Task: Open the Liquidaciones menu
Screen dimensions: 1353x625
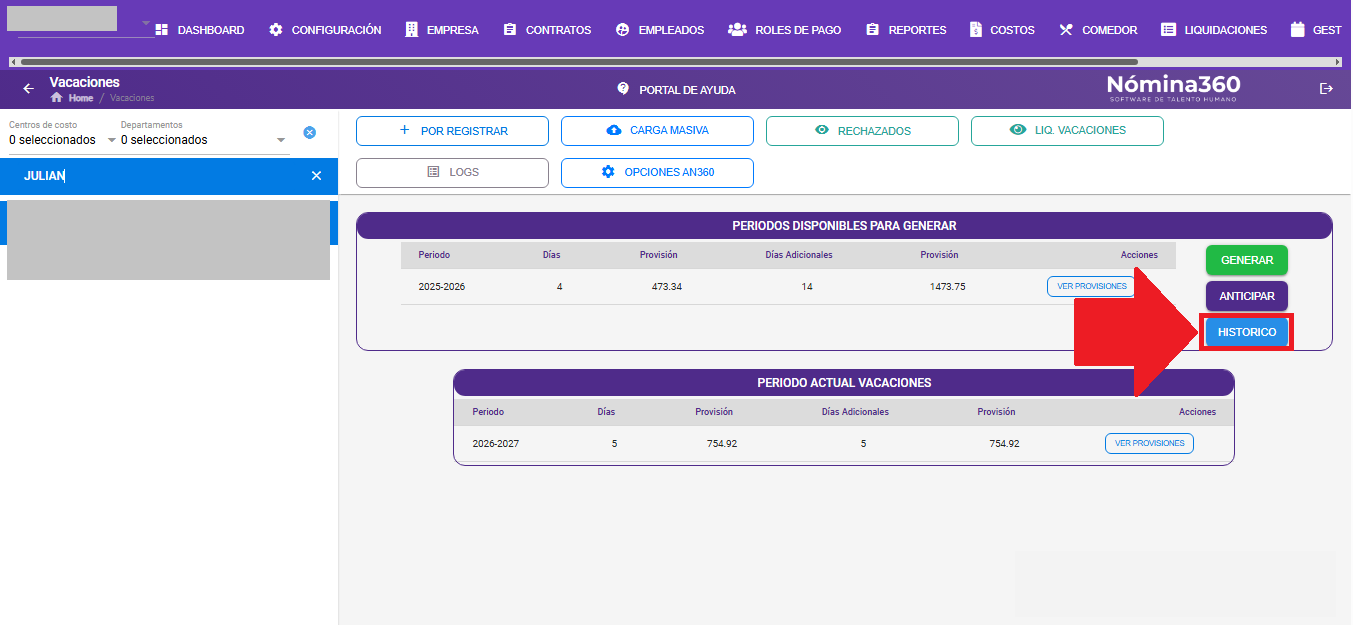Action: click(1214, 30)
